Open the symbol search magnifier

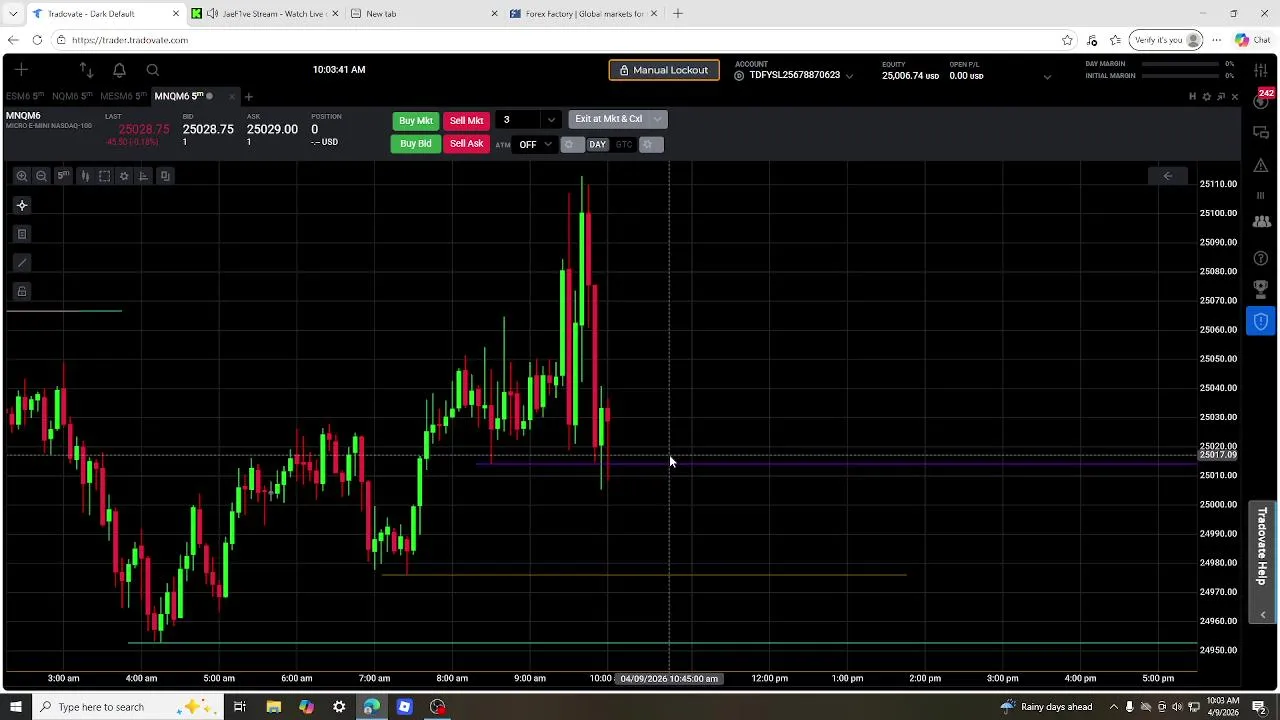click(153, 70)
